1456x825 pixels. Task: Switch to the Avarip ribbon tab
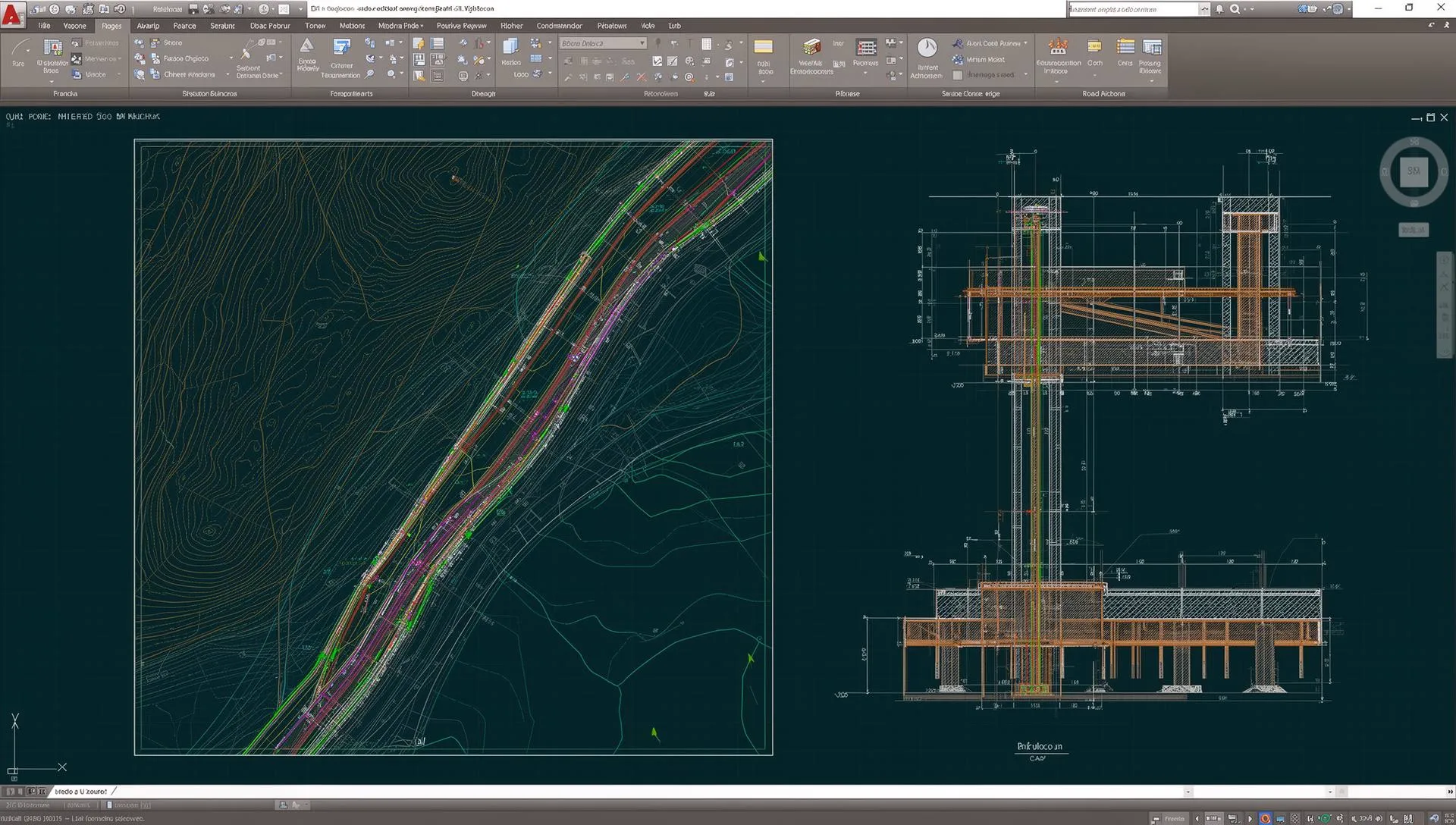click(148, 26)
